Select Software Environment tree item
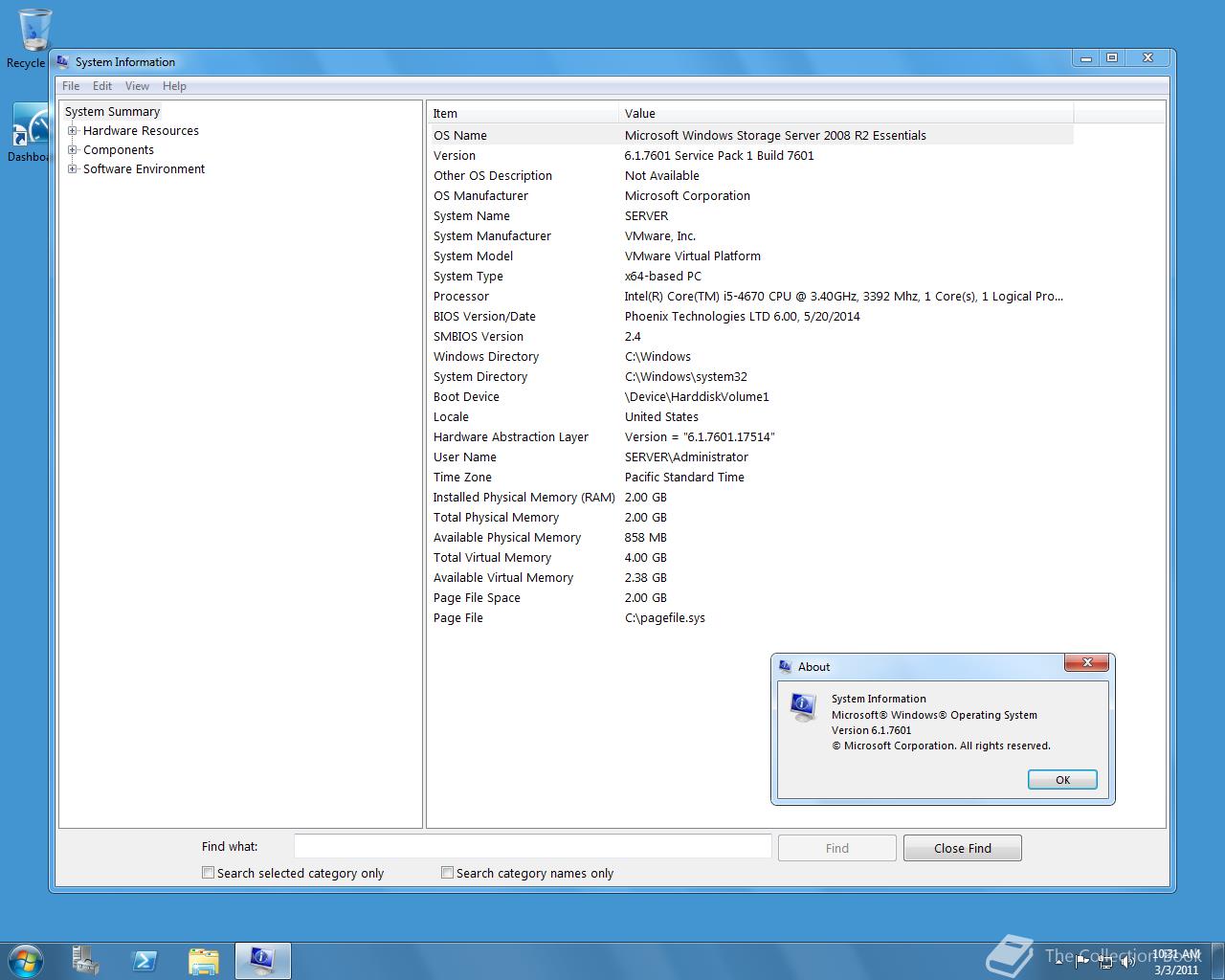Viewport: 1225px width, 980px height. (x=144, y=169)
